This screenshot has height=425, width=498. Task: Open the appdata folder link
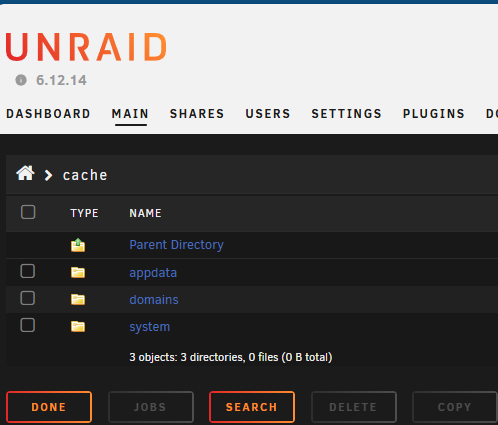(x=153, y=273)
